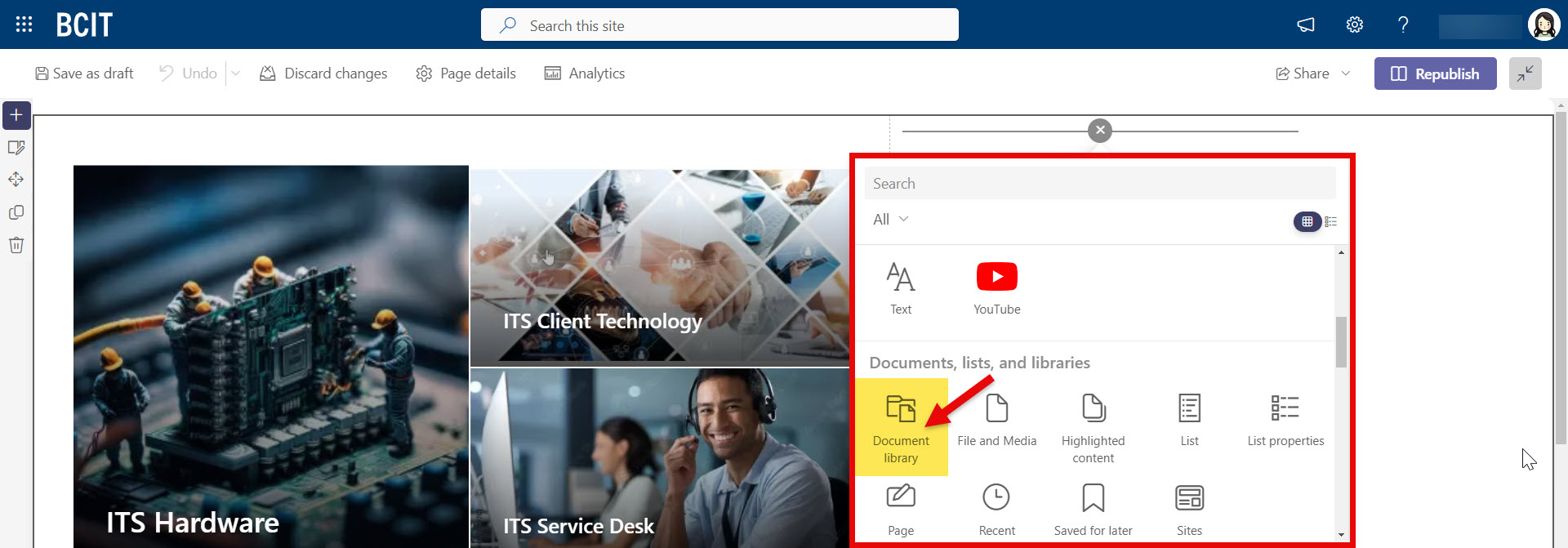Viewport: 1568px width, 548px height.
Task: Click the Republish button
Action: (x=1435, y=74)
